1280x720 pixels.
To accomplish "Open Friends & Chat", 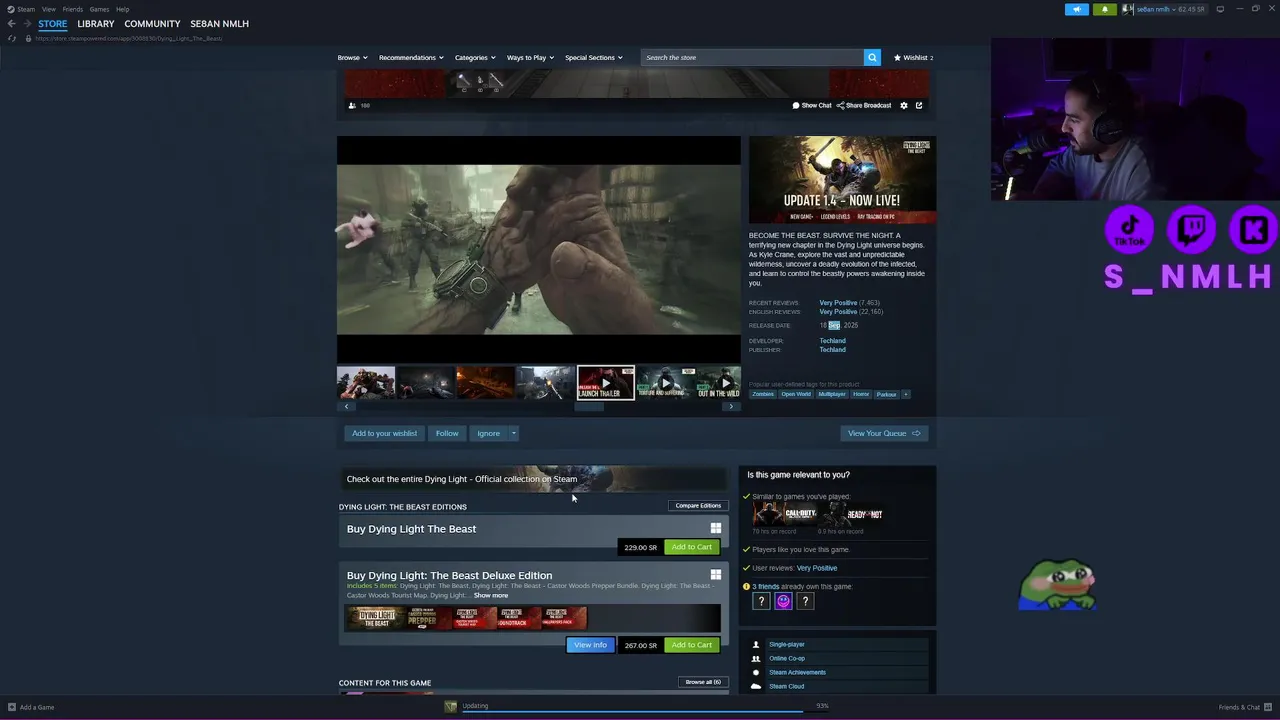I will coord(1245,707).
